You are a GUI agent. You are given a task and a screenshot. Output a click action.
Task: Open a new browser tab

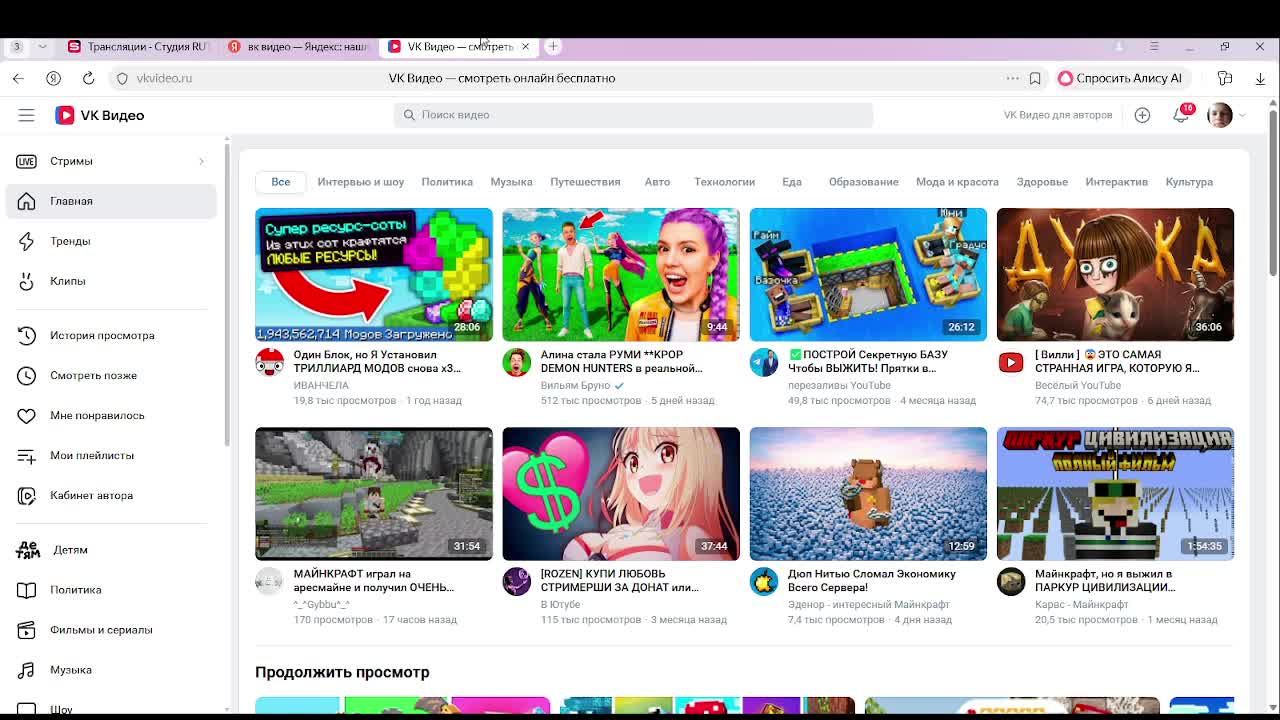(553, 46)
